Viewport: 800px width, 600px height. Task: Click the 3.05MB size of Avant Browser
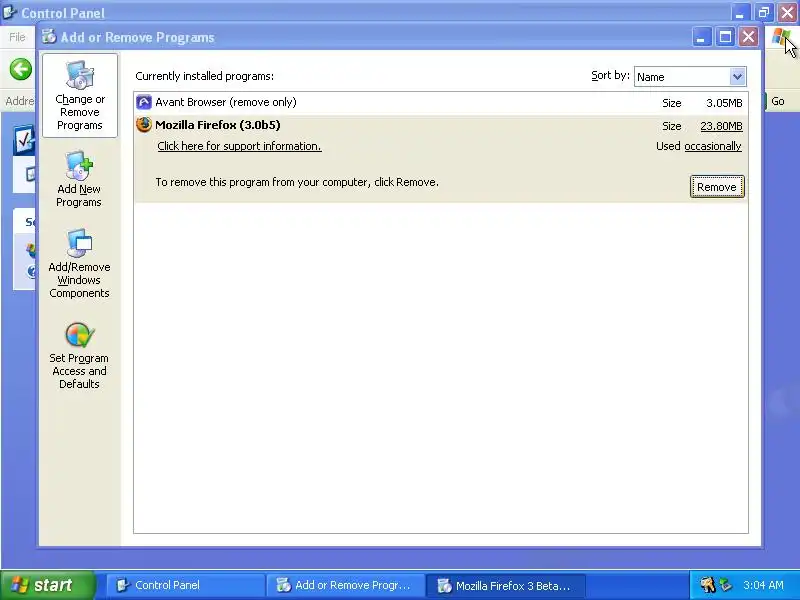(724, 103)
